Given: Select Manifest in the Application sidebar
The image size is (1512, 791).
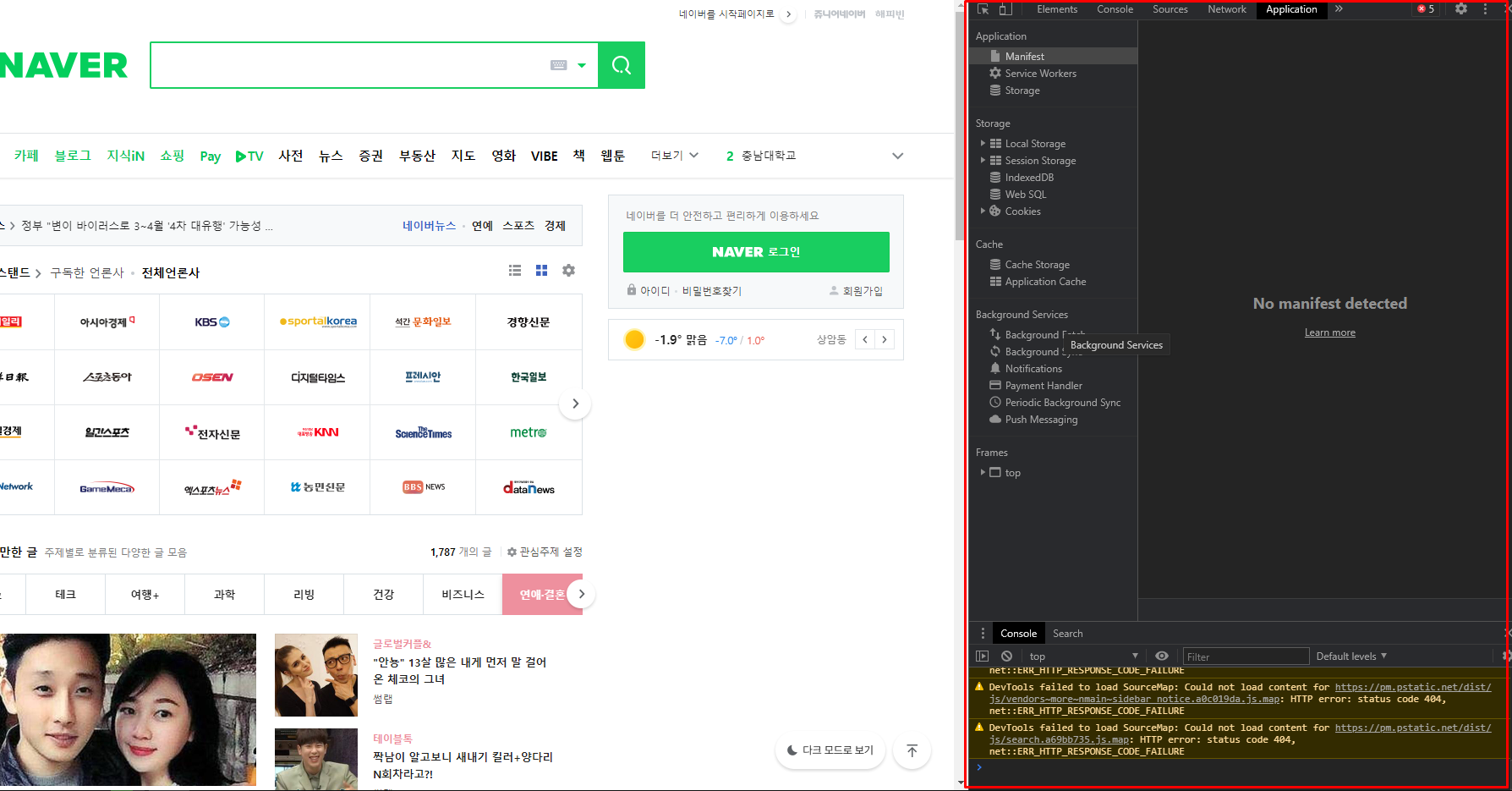Looking at the screenshot, I should coord(1053,56).
